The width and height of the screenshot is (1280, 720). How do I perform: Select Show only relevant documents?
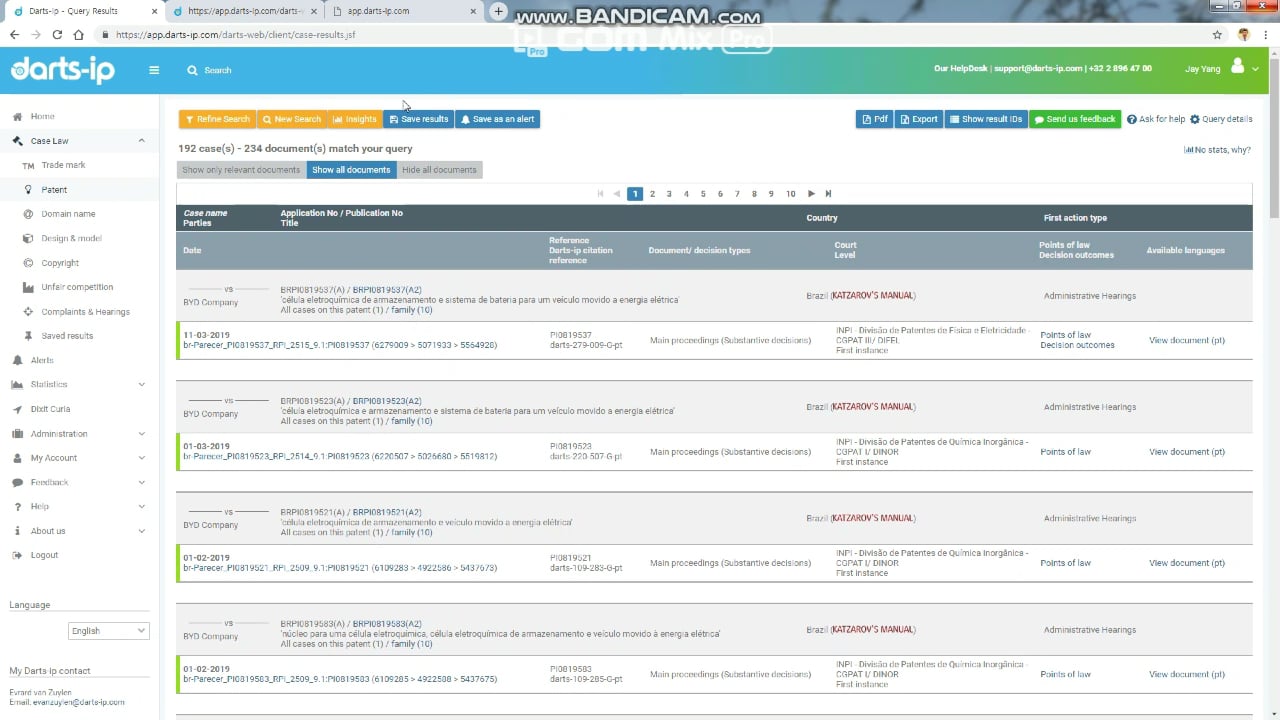241,170
